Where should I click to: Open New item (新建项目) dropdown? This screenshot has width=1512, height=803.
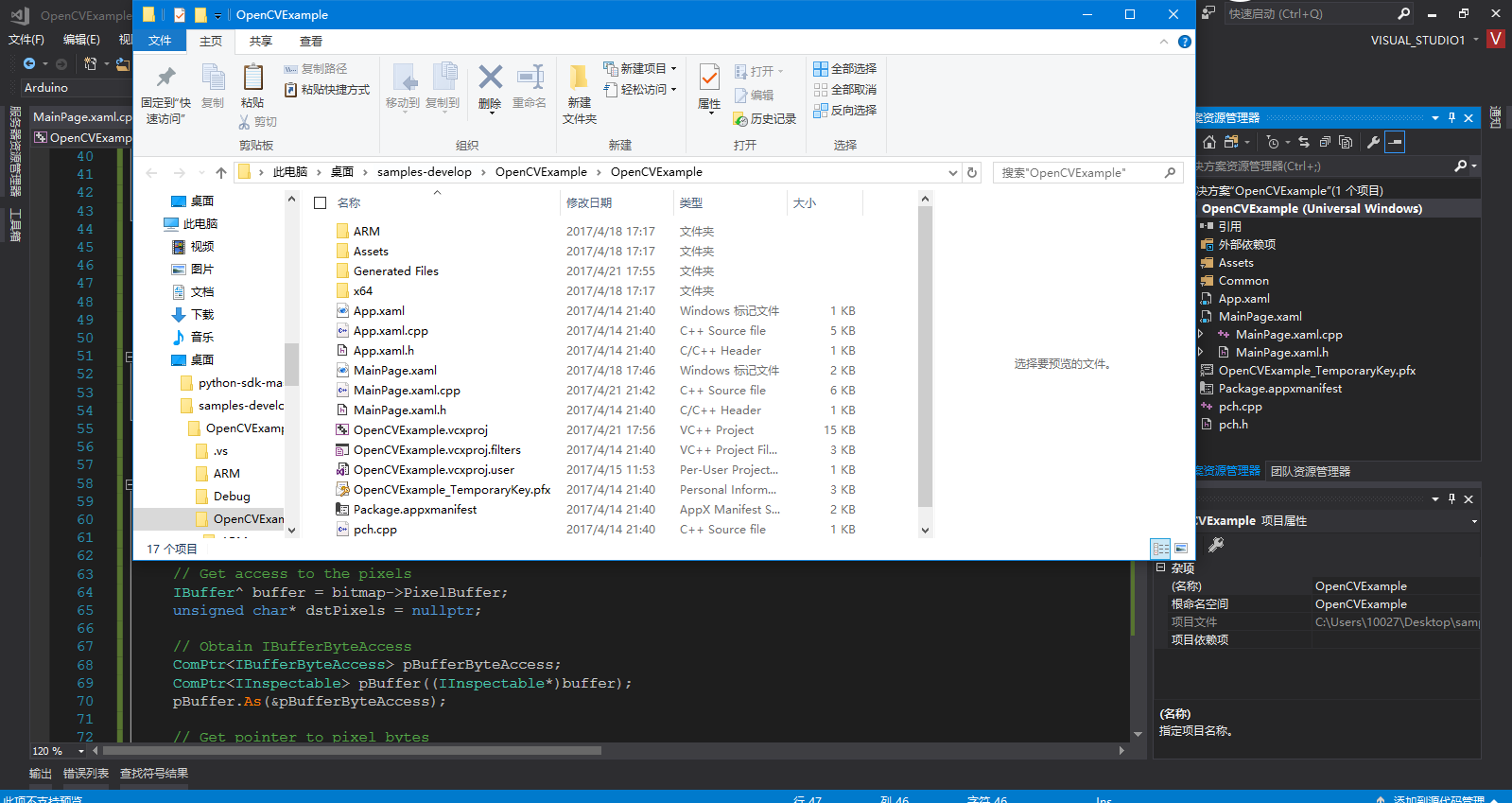coord(640,68)
